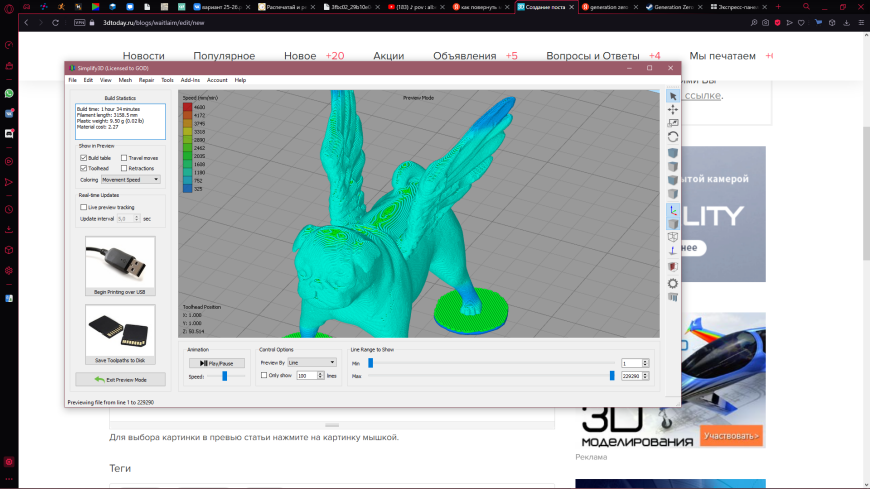
Task: Select the arrow pointer tool in Simplify3D
Action: (672, 96)
